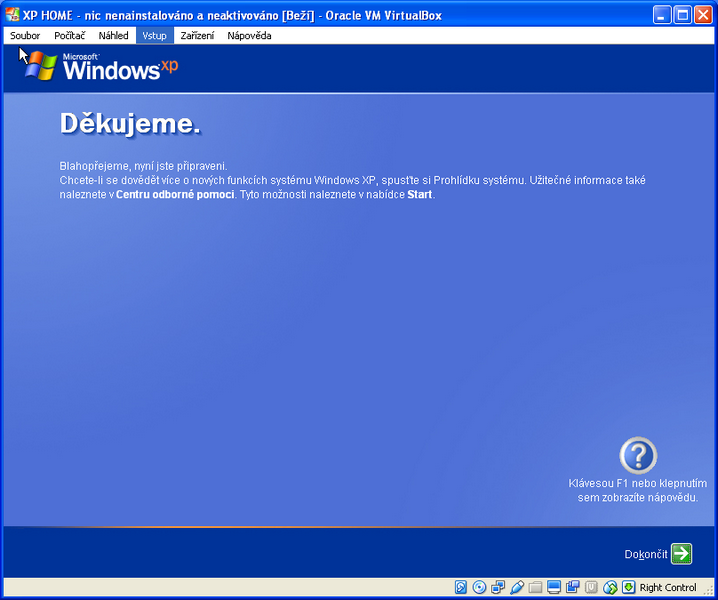Open the Počítač menu
Image resolution: width=718 pixels, height=600 pixels.
coord(70,36)
